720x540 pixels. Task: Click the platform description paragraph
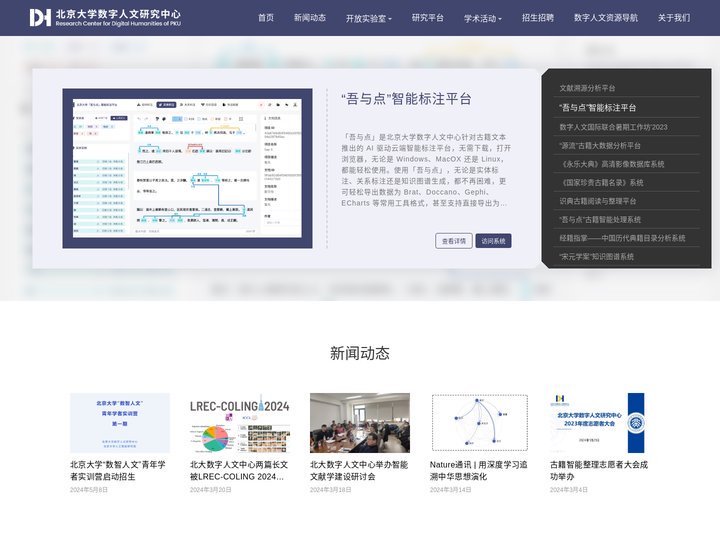click(x=426, y=170)
